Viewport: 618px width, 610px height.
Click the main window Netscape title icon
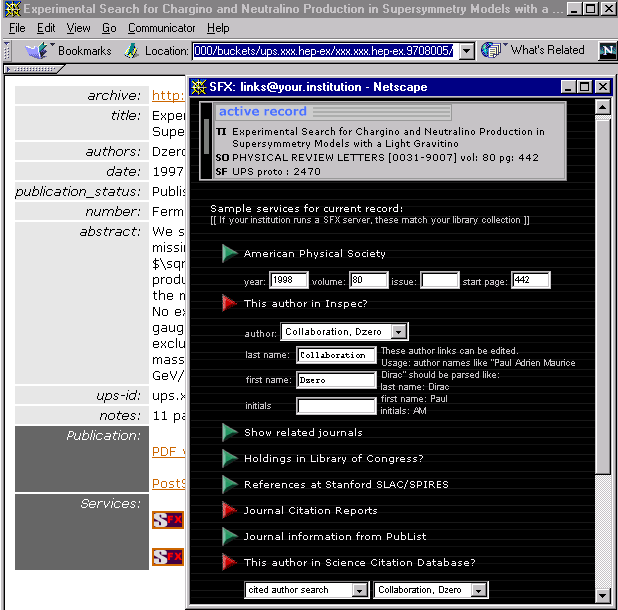coord(13,9)
